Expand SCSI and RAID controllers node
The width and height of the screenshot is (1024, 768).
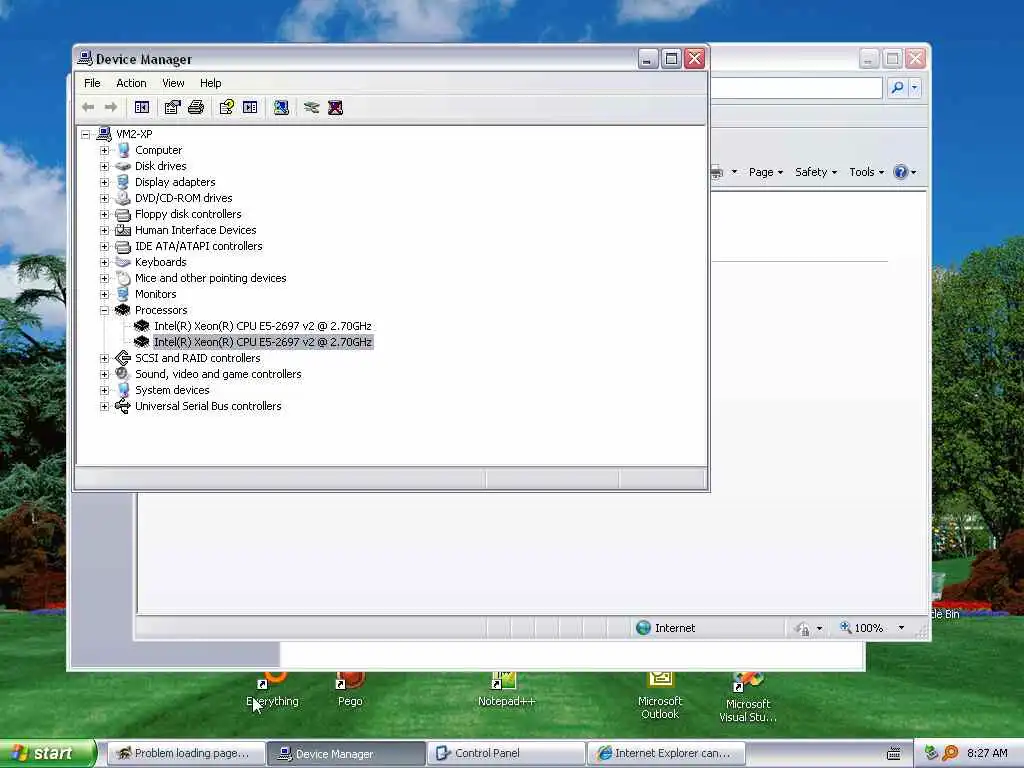[x=104, y=359]
